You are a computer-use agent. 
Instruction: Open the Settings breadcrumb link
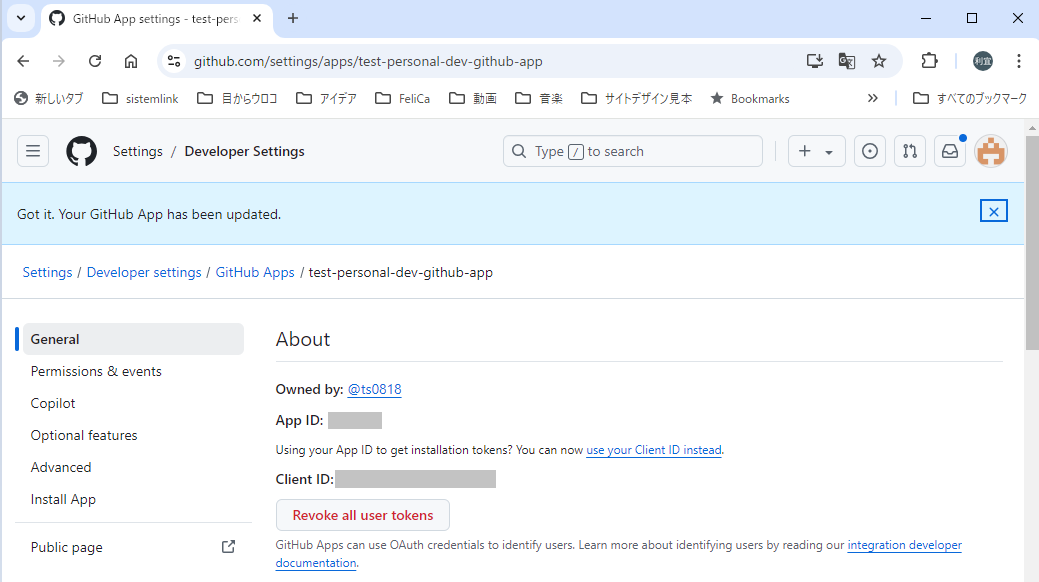(47, 272)
